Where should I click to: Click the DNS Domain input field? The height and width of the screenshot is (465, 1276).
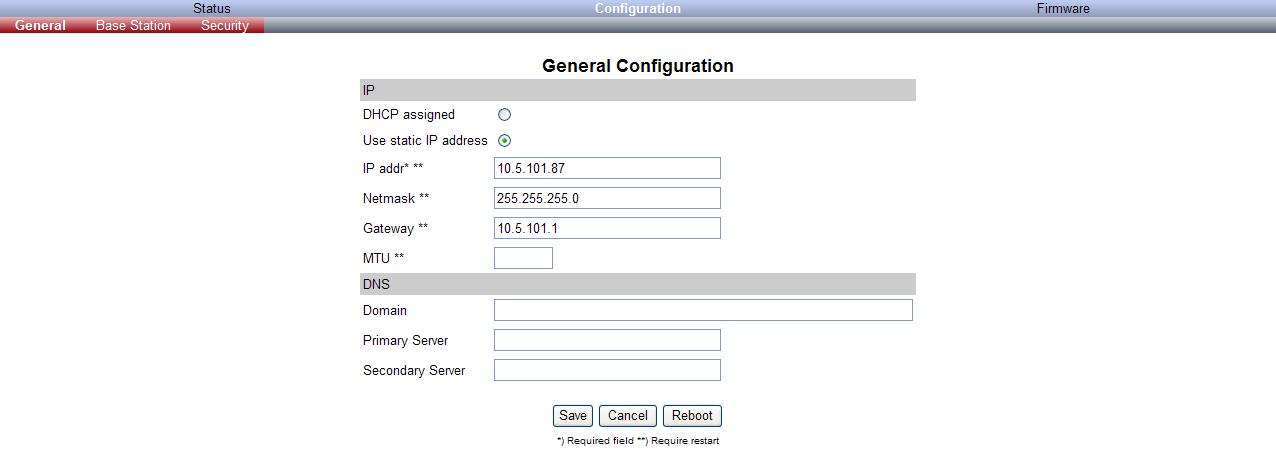point(703,310)
